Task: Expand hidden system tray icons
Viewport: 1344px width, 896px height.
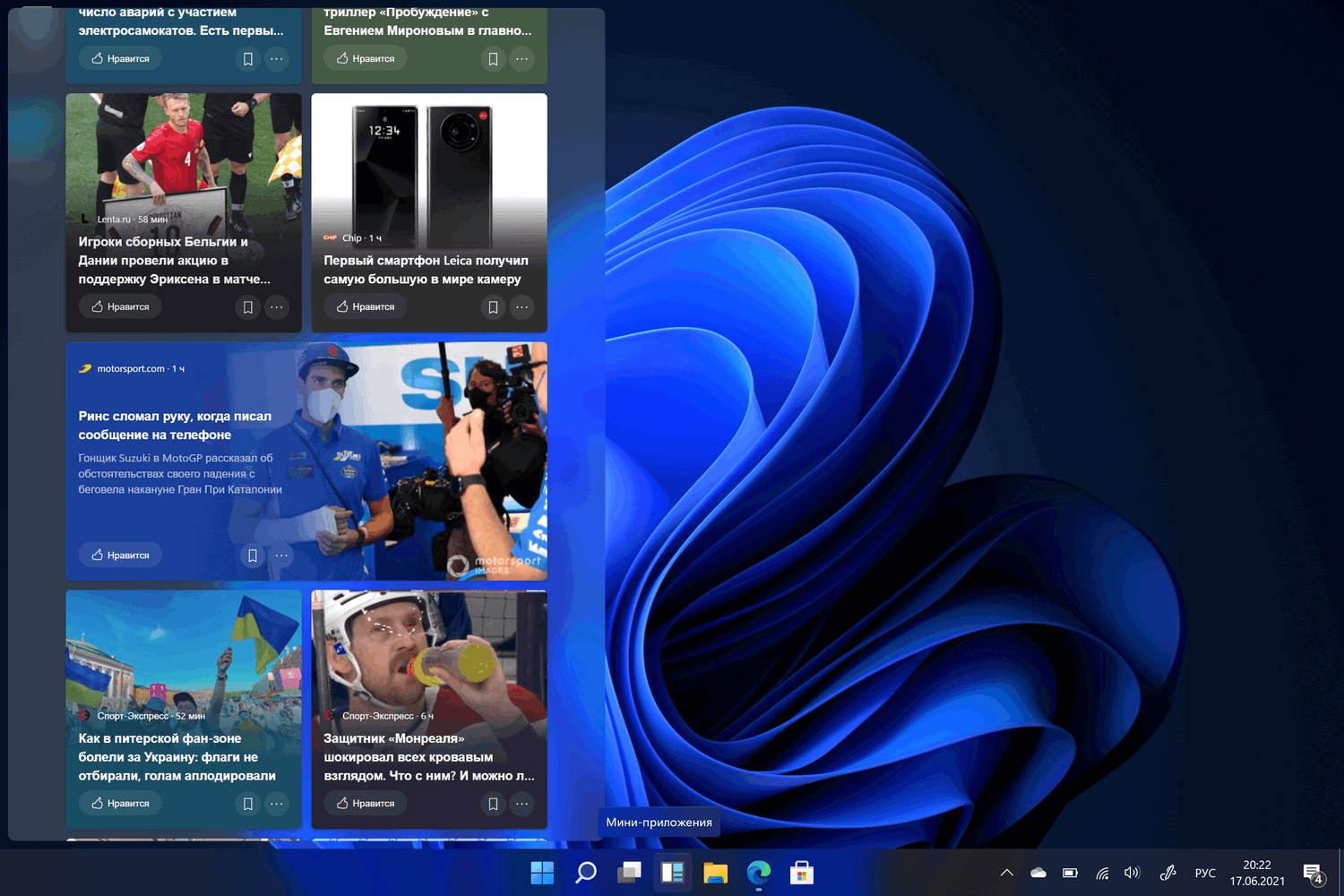Action: coord(1007,873)
